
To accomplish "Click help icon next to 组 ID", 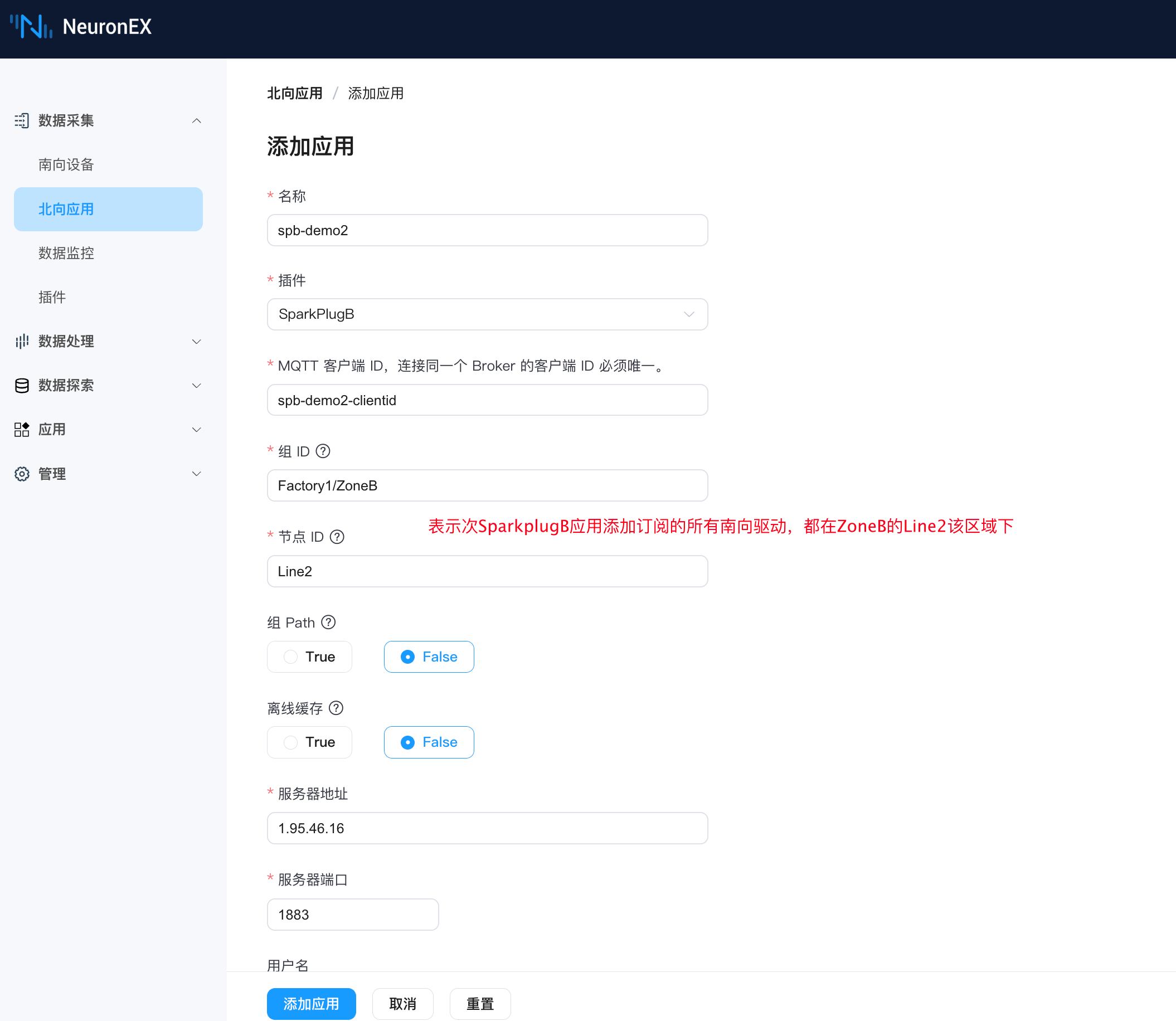I will tap(323, 451).
